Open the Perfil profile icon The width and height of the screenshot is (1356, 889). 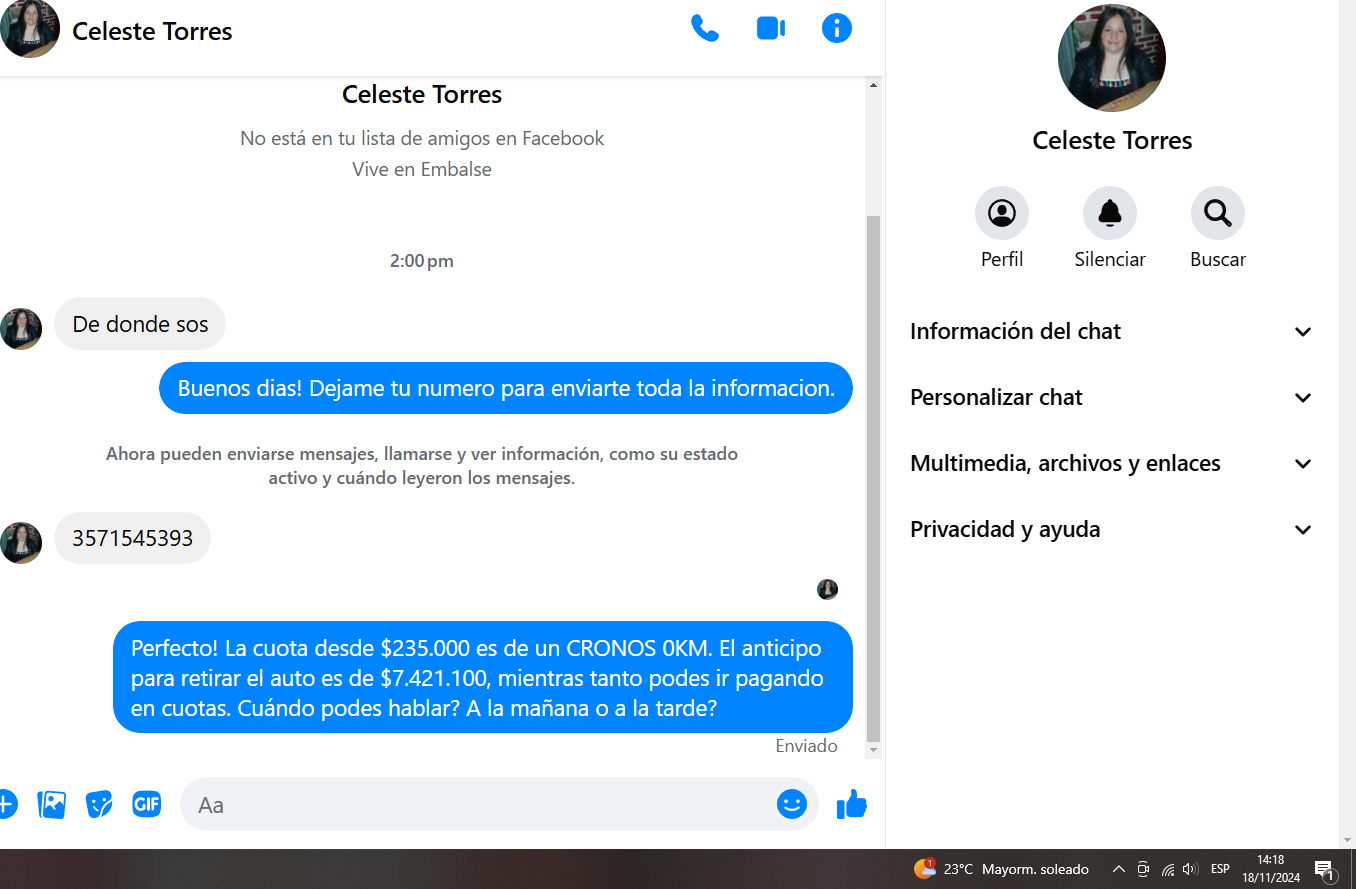[1002, 213]
